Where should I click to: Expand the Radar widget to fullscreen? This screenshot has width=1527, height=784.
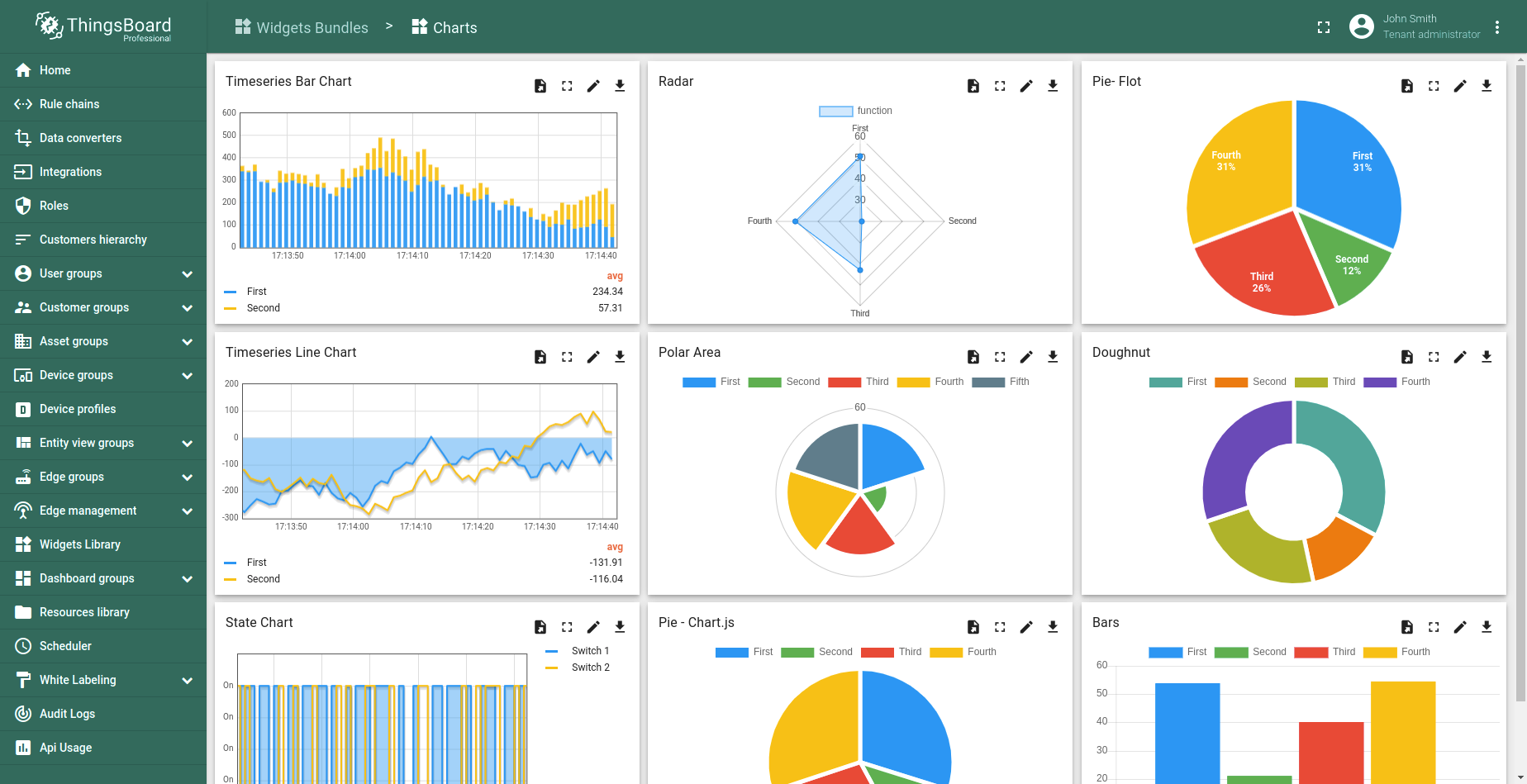tap(1000, 86)
